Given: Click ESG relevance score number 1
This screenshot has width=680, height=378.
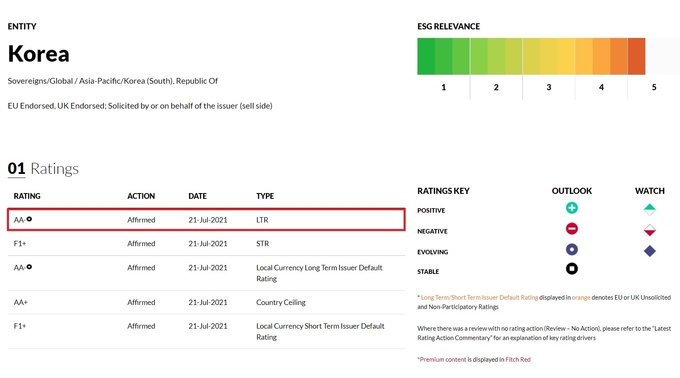Looking at the screenshot, I should [444, 87].
